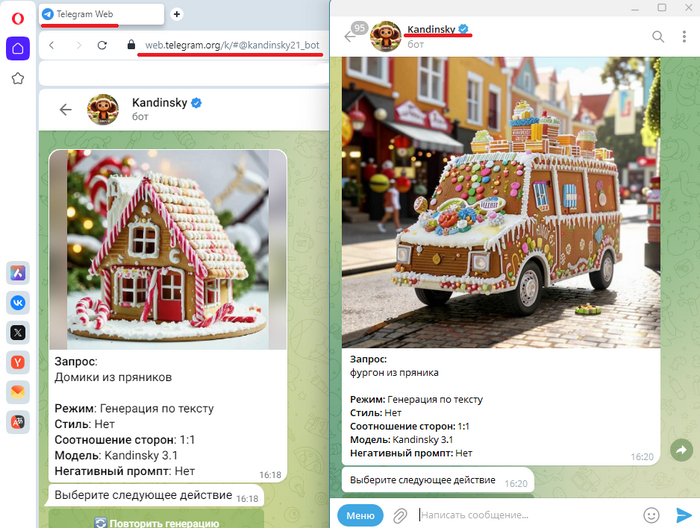
Task: Forward the gingerbread van message
Action: point(681,450)
